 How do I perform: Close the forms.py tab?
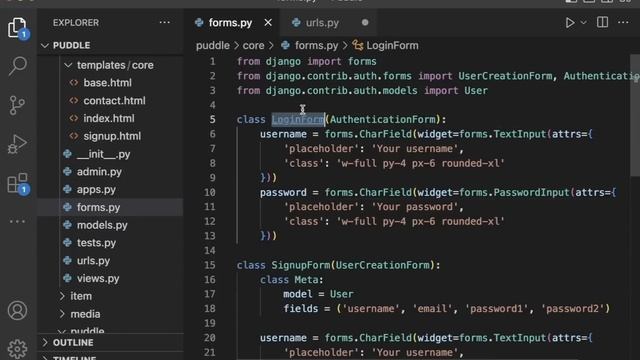tap(268, 23)
